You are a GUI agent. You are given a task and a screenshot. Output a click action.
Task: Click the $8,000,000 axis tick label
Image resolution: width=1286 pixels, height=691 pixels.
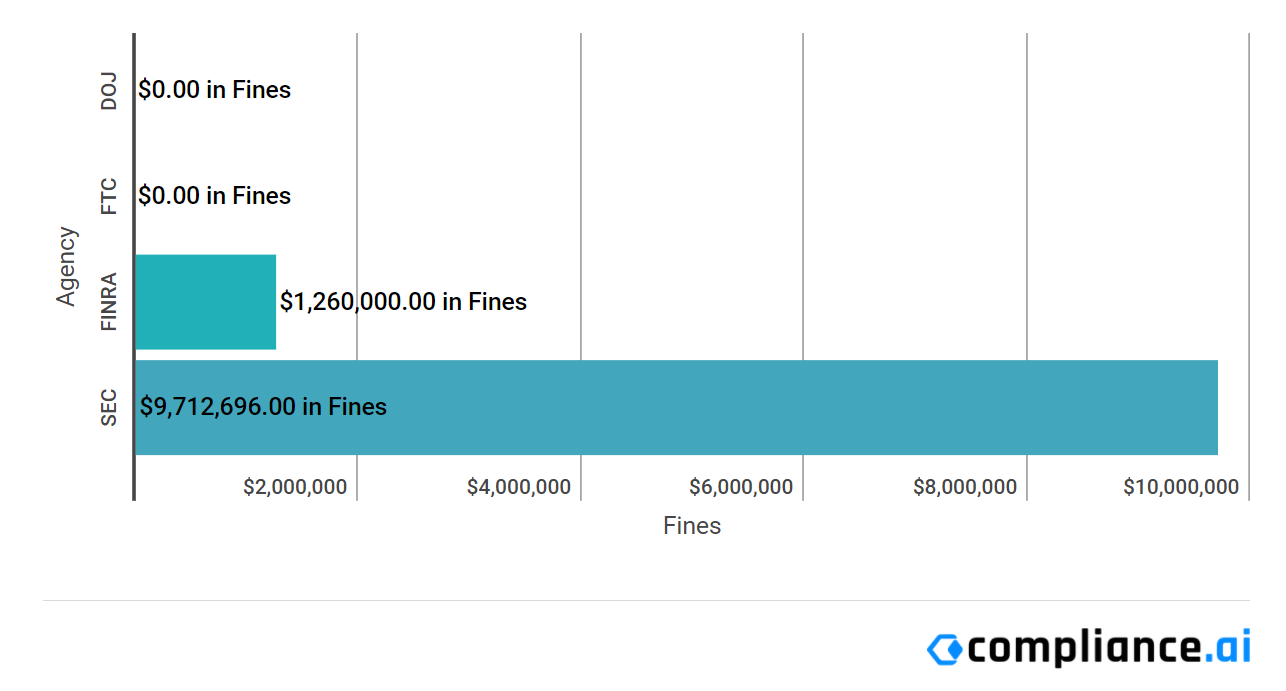coord(965,488)
